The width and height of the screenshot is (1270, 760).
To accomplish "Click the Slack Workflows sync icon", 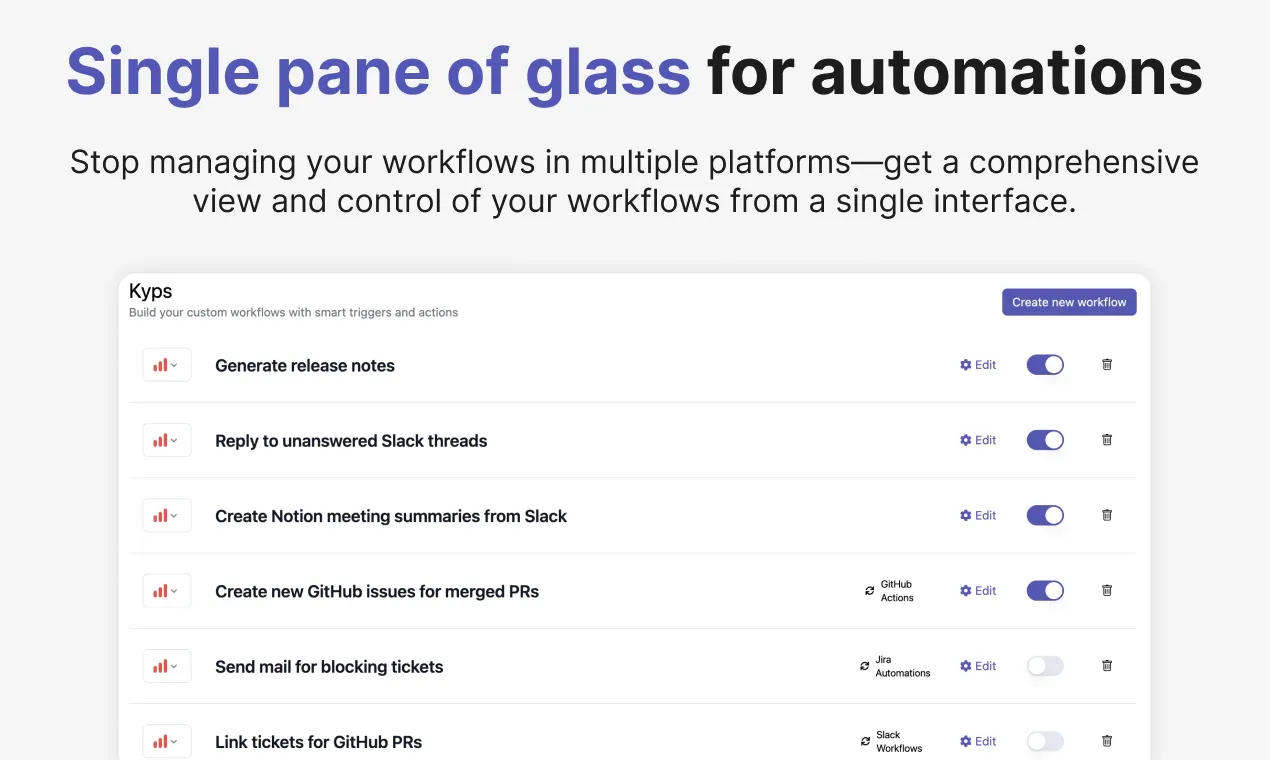I will pyautogui.click(x=865, y=741).
